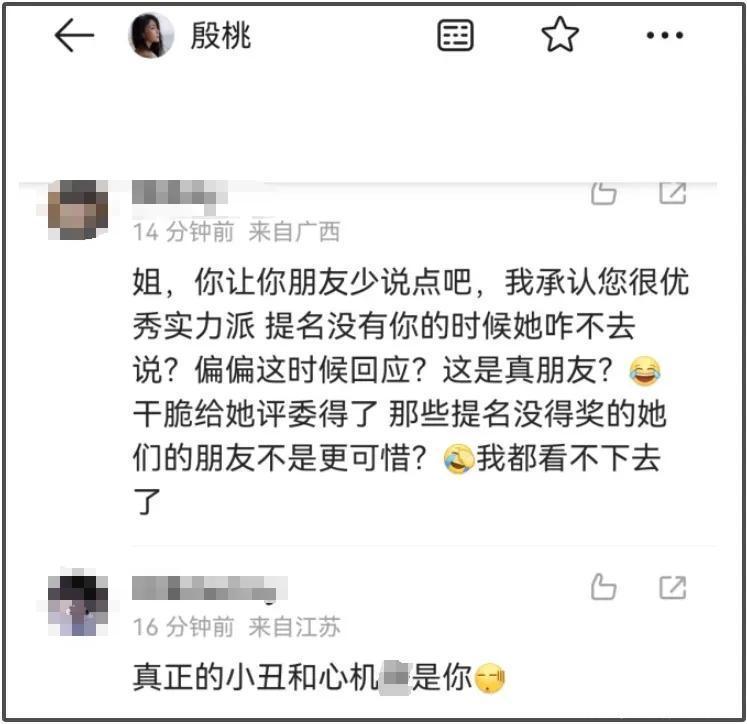The height and width of the screenshot is (724, 747).
Task: Tap the crying-laughing emoji after 这是真朋友？
Action: (645, 371)
